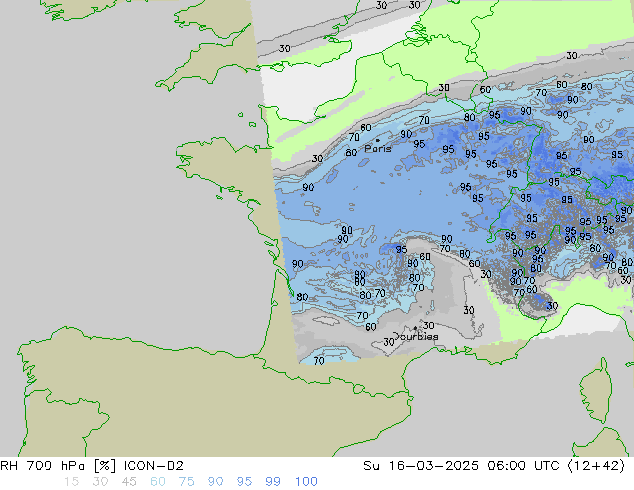This screenshot has width=634, height=490.
Task: Click the '70' contour label nearest Spain
Action: [x=319, y=361]
